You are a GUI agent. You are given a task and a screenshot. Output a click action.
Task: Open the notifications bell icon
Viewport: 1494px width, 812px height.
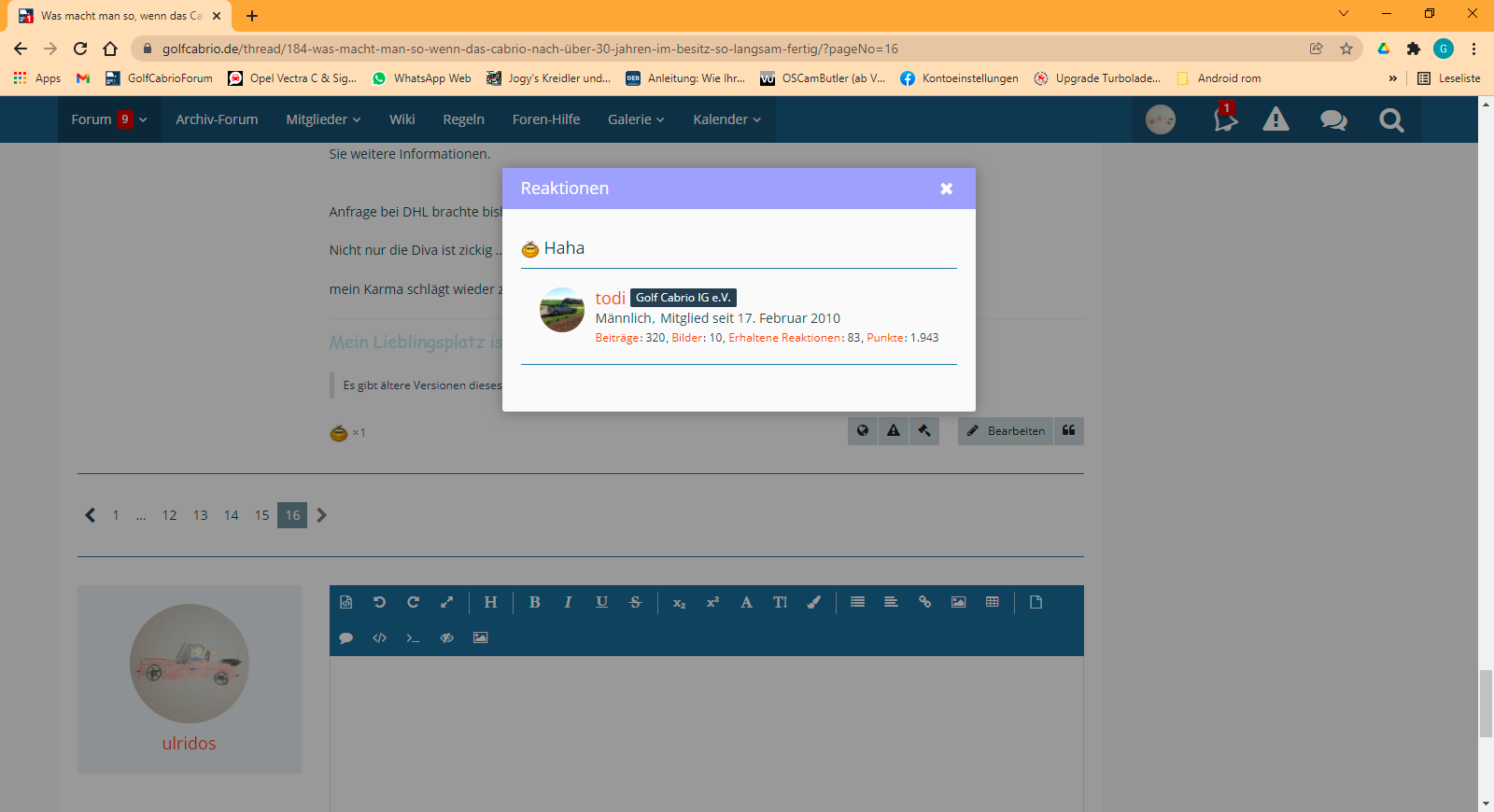click(1224, 119)
